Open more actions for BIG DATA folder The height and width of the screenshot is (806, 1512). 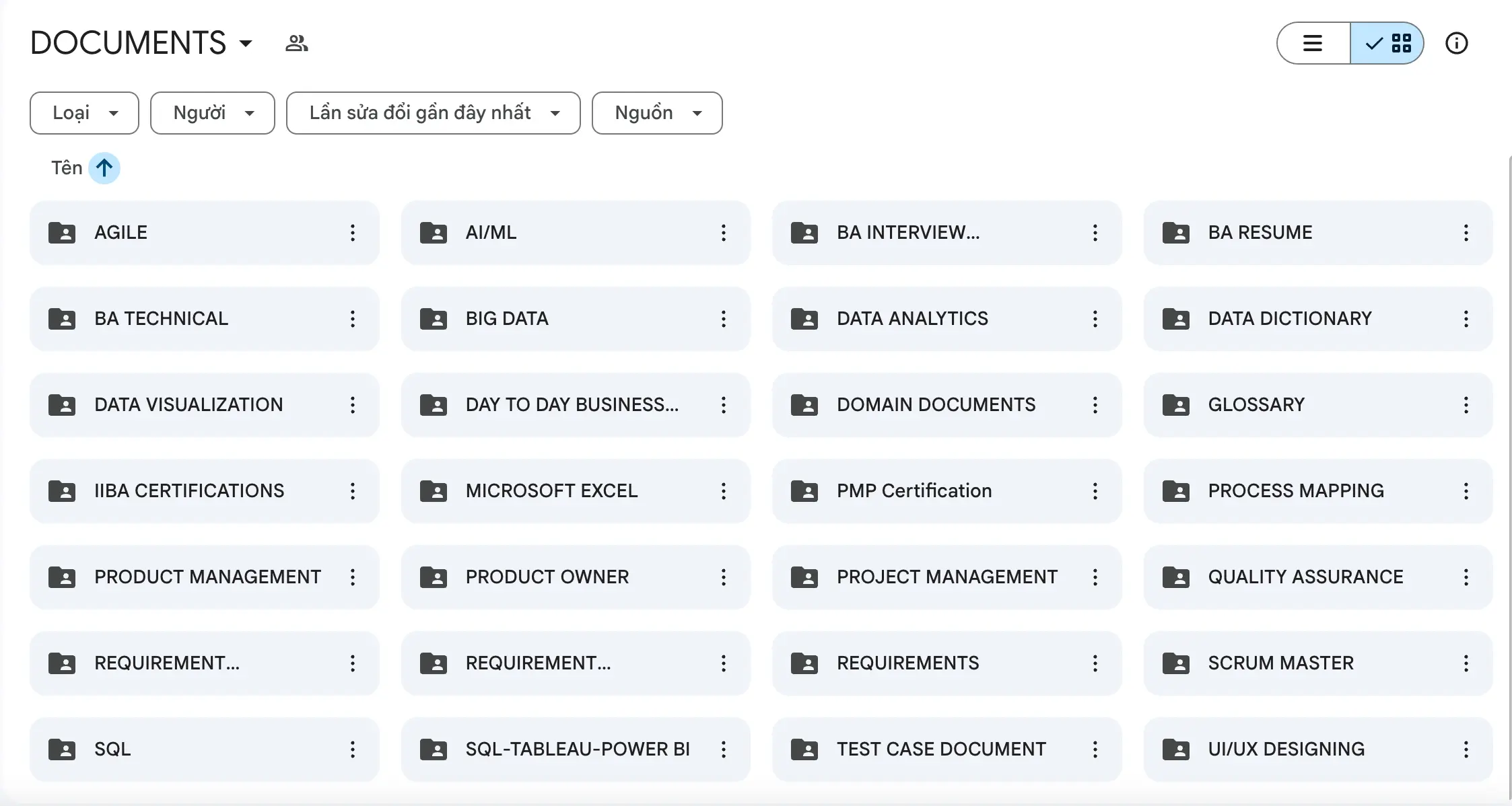click(x=724, y=319)
